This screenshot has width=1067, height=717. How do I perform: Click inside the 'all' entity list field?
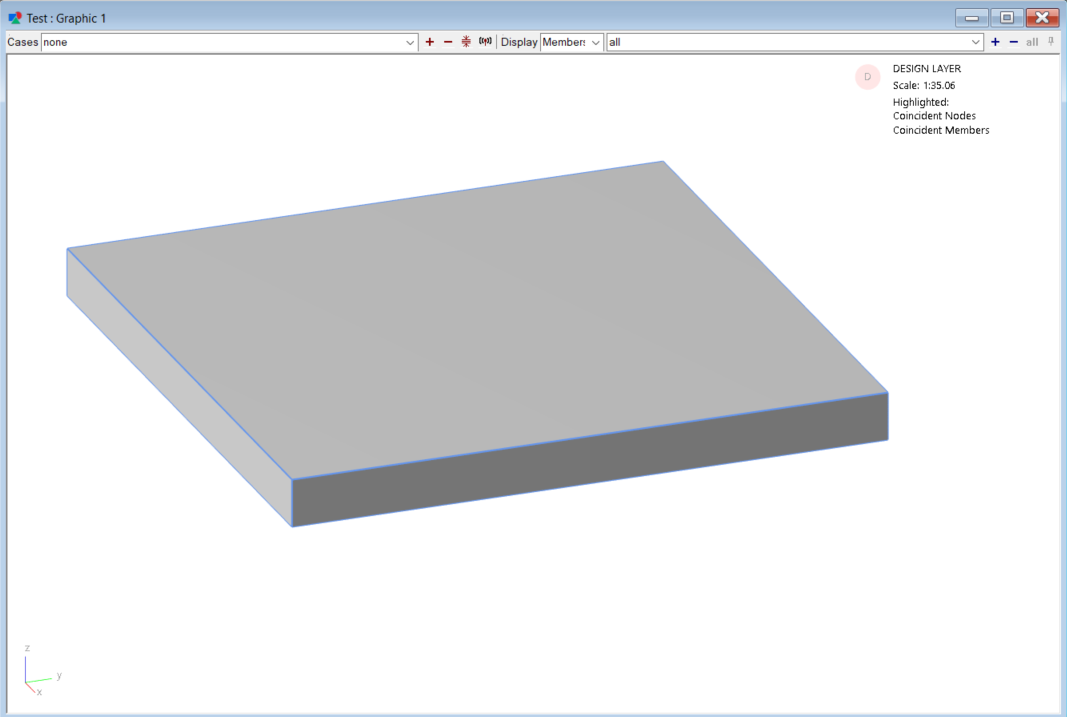pos(780,43)
